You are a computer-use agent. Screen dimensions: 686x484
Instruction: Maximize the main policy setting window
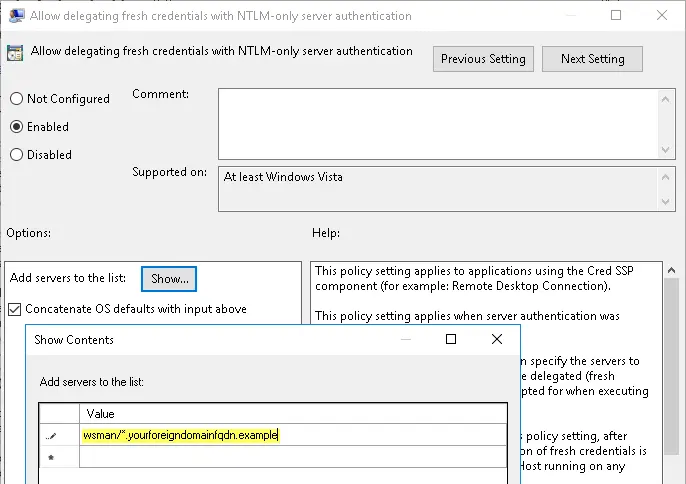616,16
